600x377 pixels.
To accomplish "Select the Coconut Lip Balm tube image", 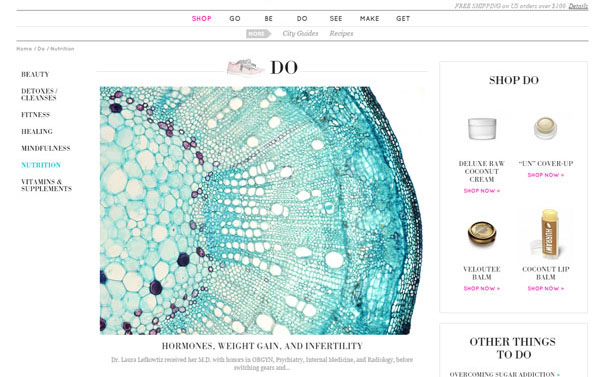I will point(549,233).
